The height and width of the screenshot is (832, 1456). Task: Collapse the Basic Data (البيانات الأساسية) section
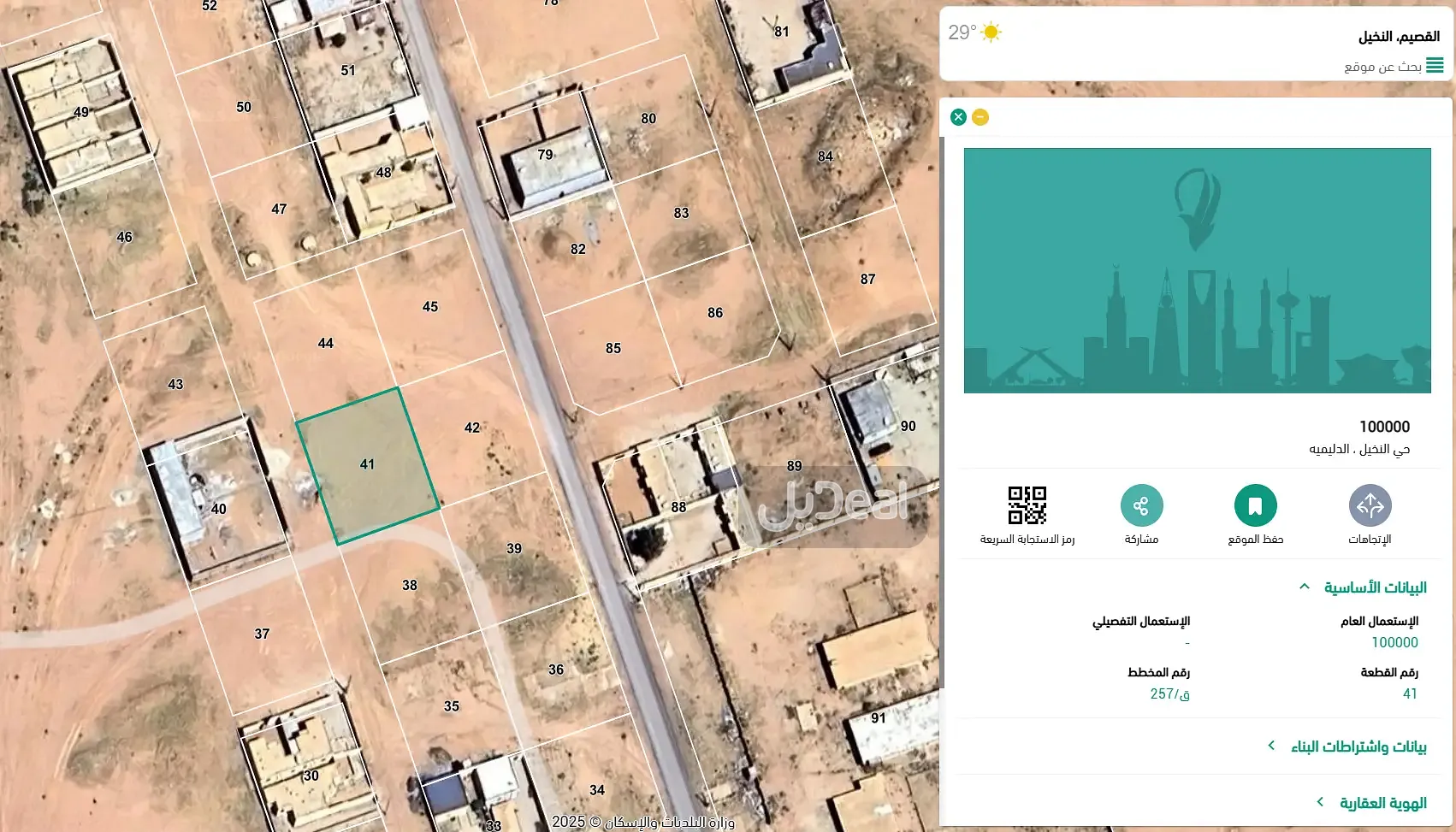coord(1305,587)
